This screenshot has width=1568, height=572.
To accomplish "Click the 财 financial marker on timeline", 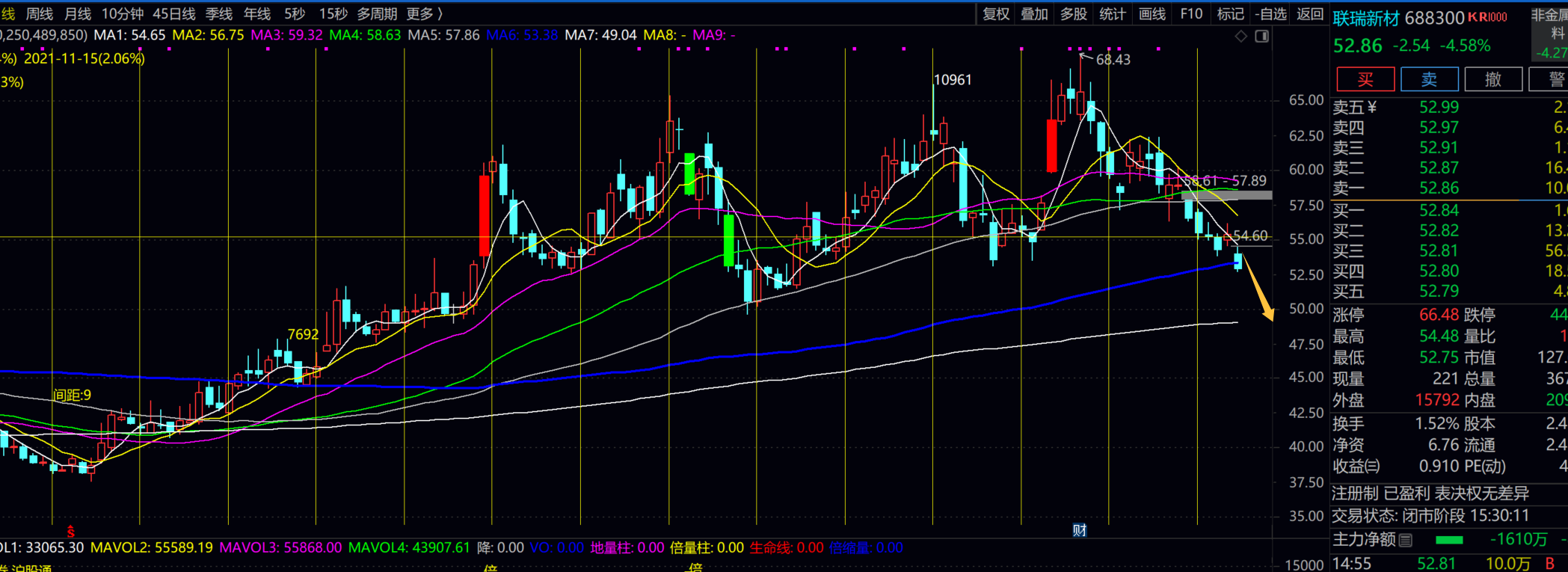I will click(1080, 530).
